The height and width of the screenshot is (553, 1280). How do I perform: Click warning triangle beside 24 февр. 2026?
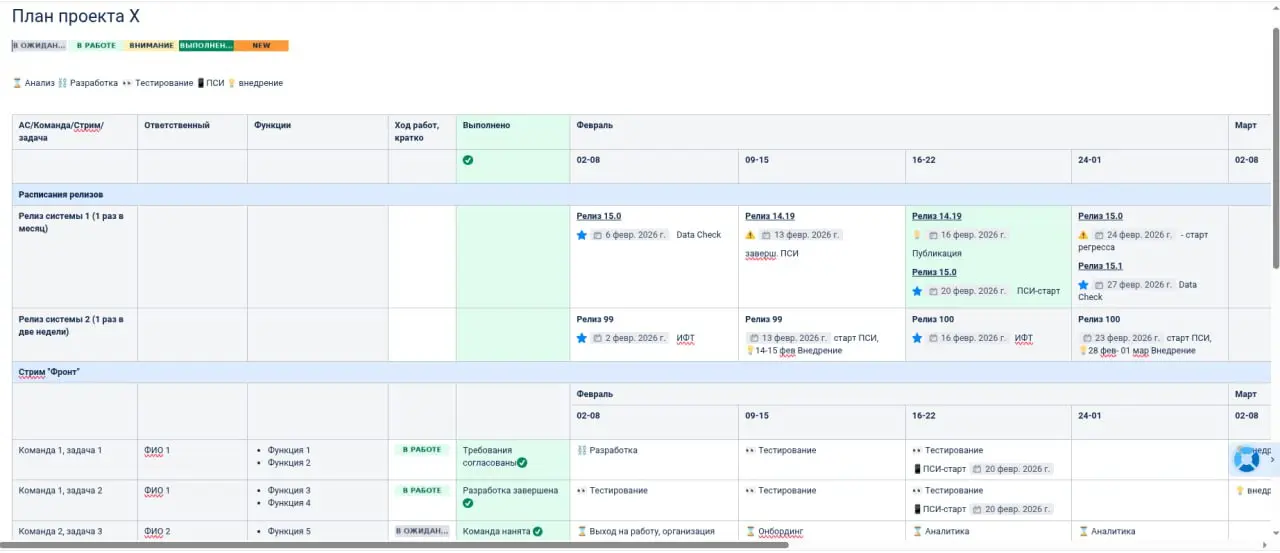coord(1083,235)
